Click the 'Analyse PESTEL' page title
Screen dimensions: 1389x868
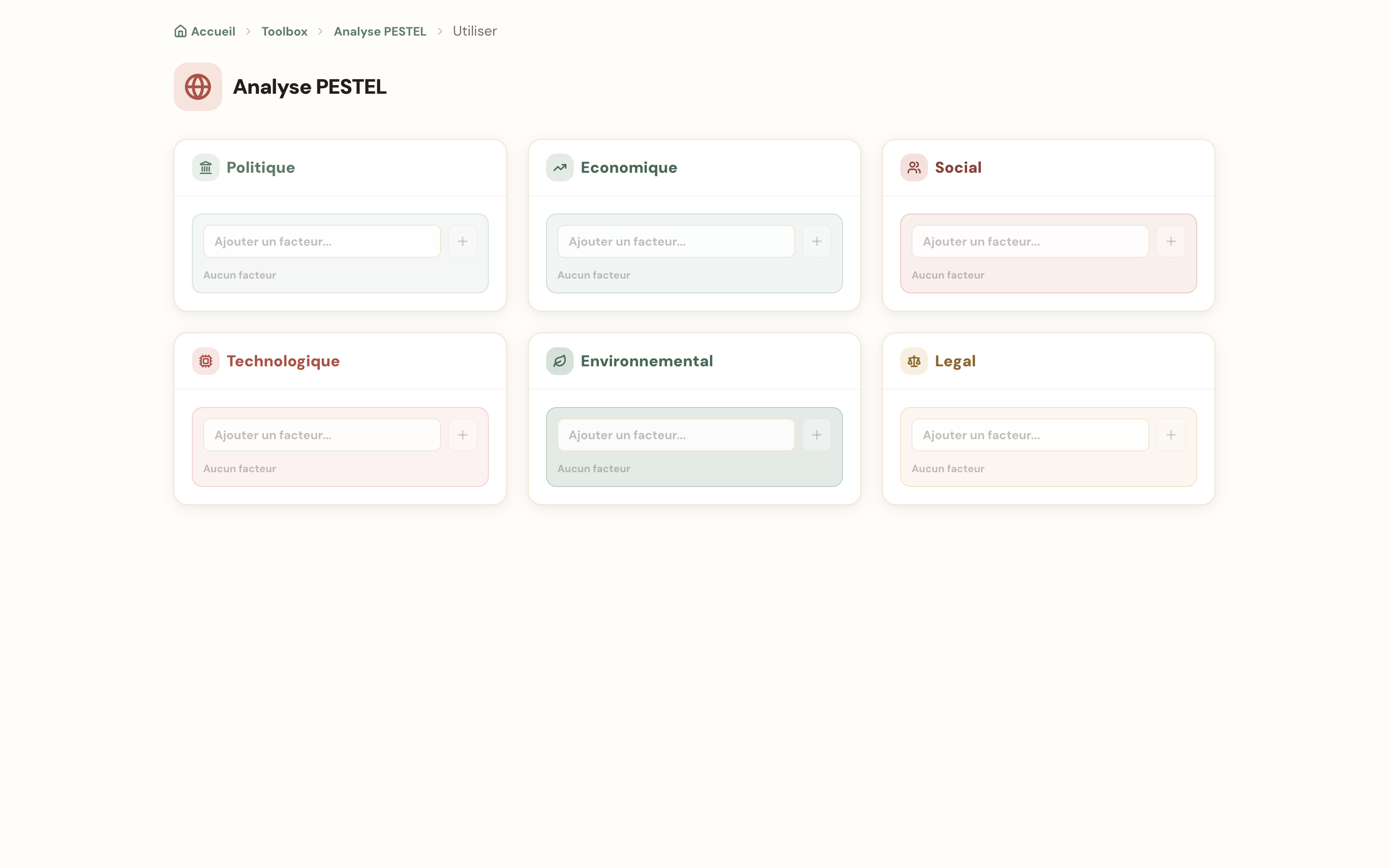(309, 87)
